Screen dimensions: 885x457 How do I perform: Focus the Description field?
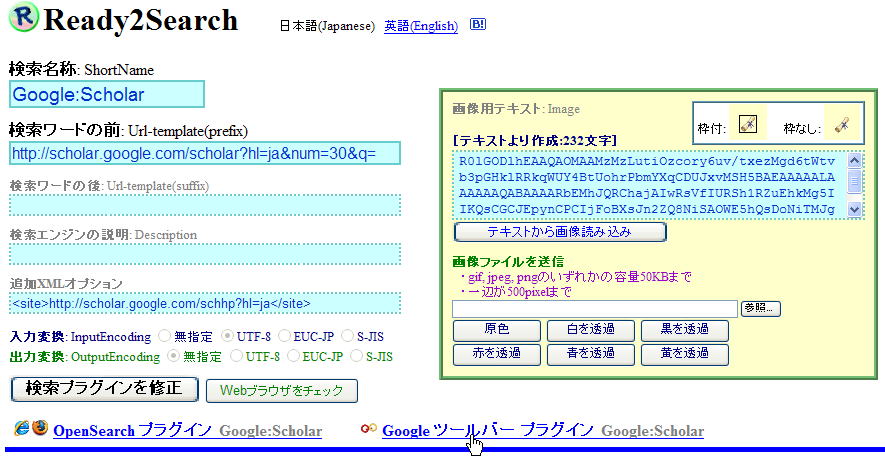205,254
